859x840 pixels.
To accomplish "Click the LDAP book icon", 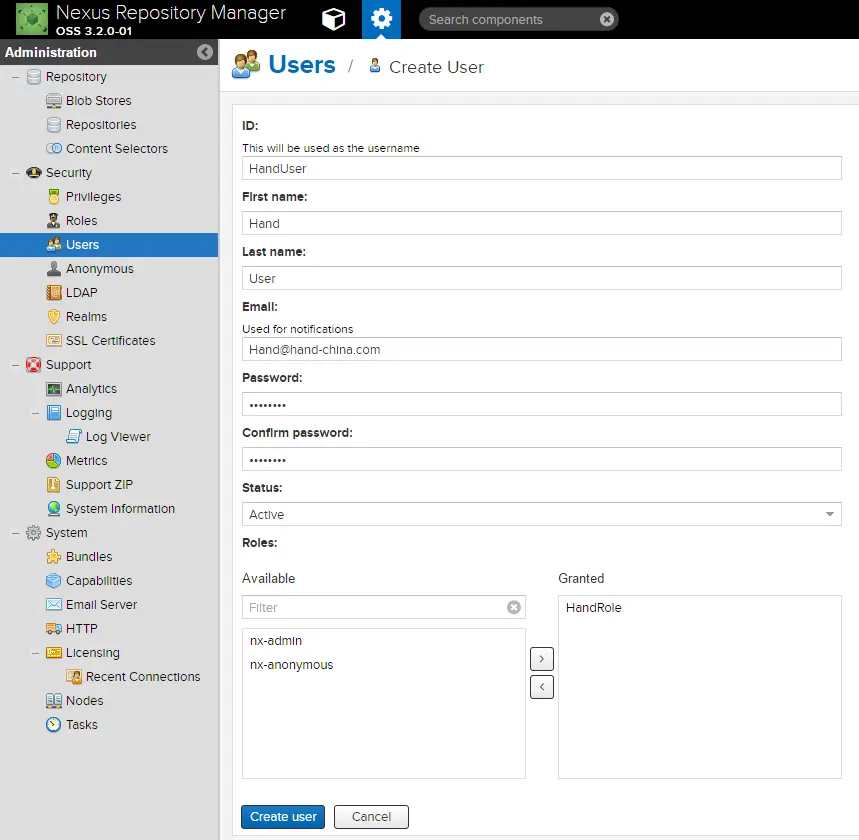I will 54,293.
